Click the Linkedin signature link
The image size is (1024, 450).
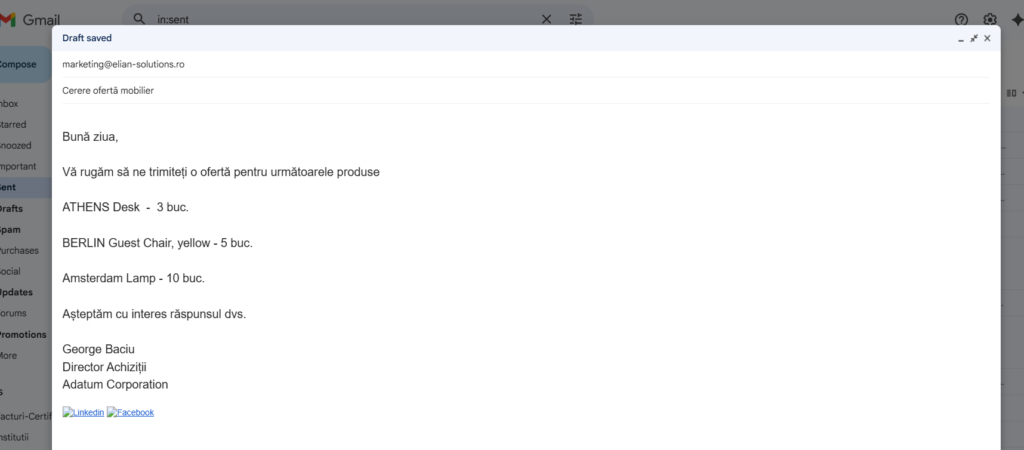[83, 412]
